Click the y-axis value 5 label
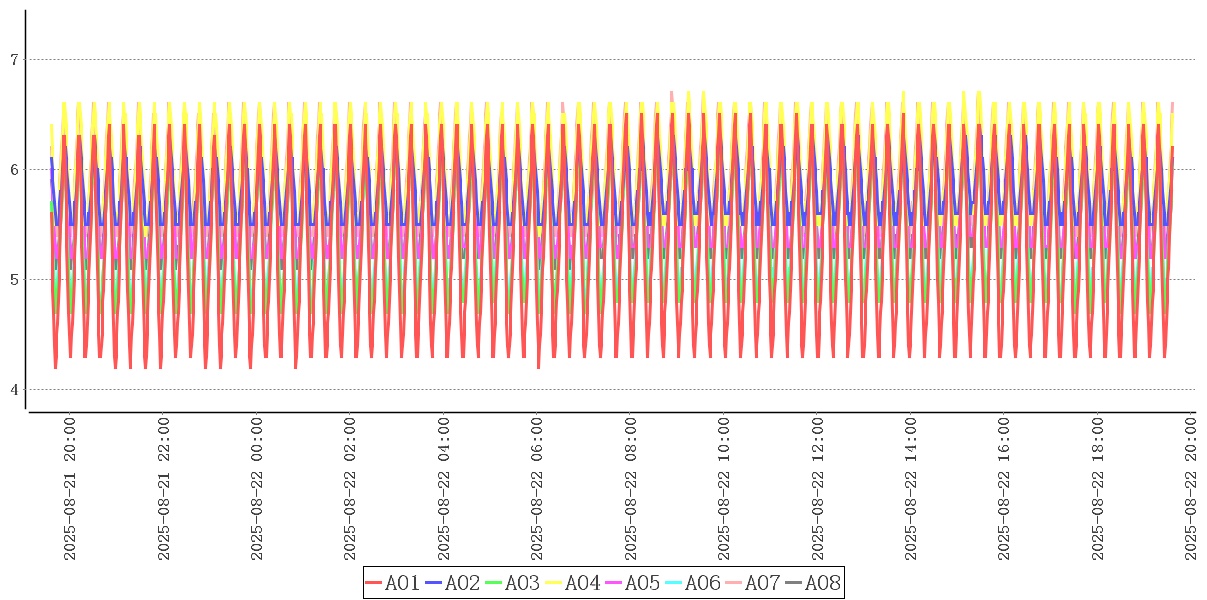 (14, 280)
